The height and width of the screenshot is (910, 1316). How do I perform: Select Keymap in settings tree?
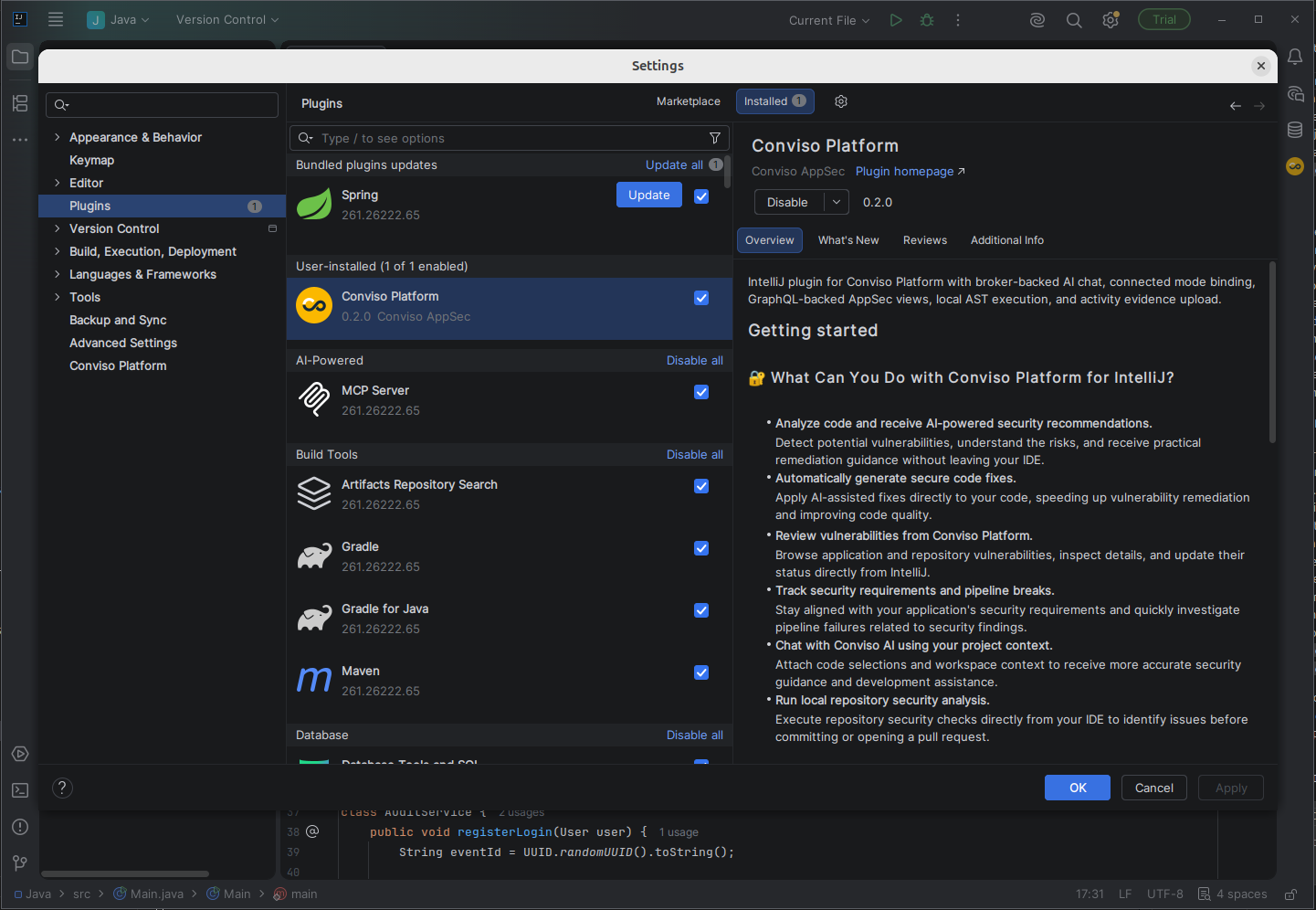[92, 160]
